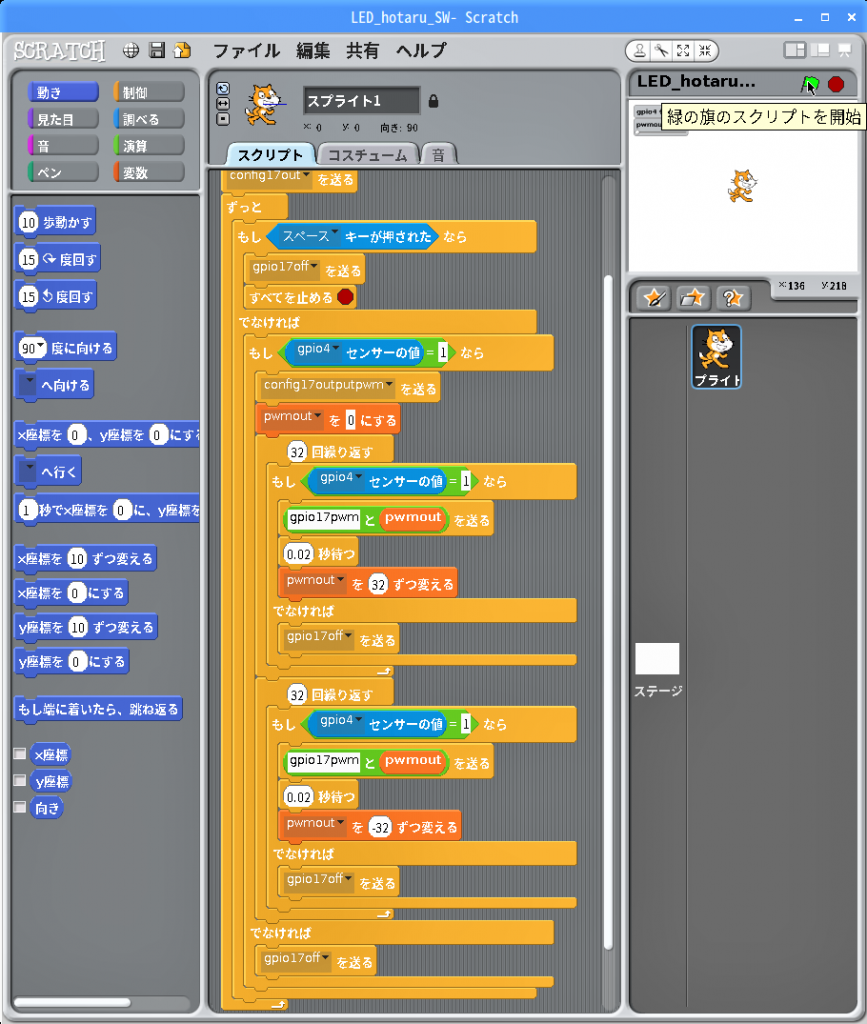Click the globe language icon
Screen dimensions: 867x1024
tap(131, 50)
